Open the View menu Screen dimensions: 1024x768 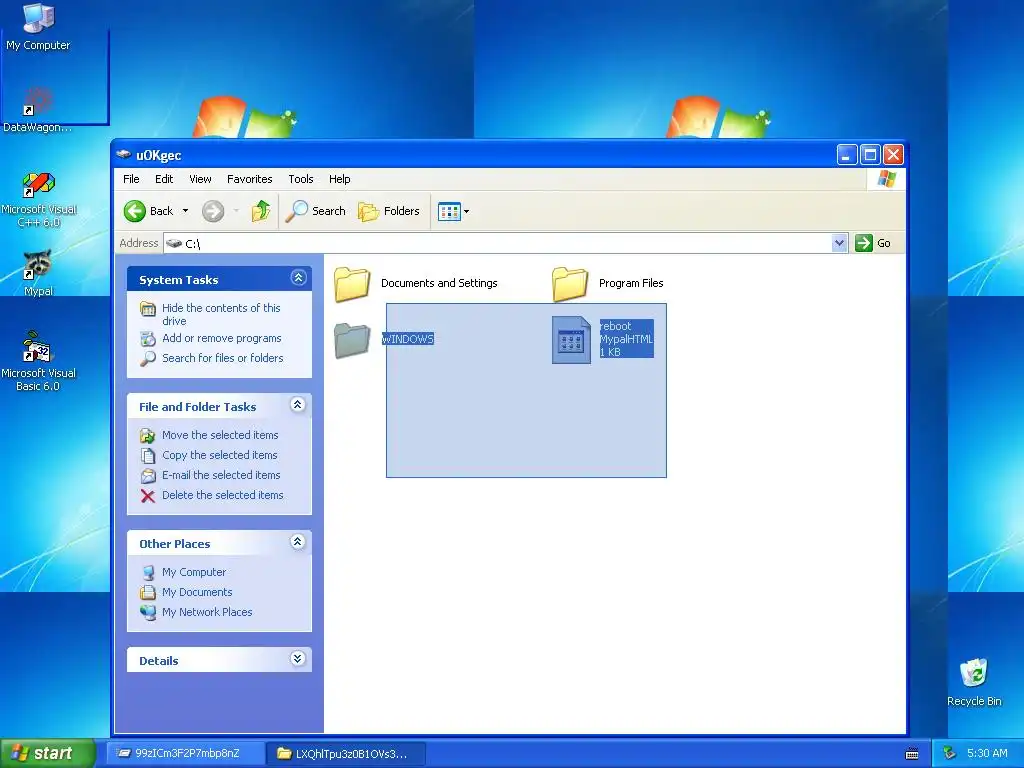pos(200,179)
